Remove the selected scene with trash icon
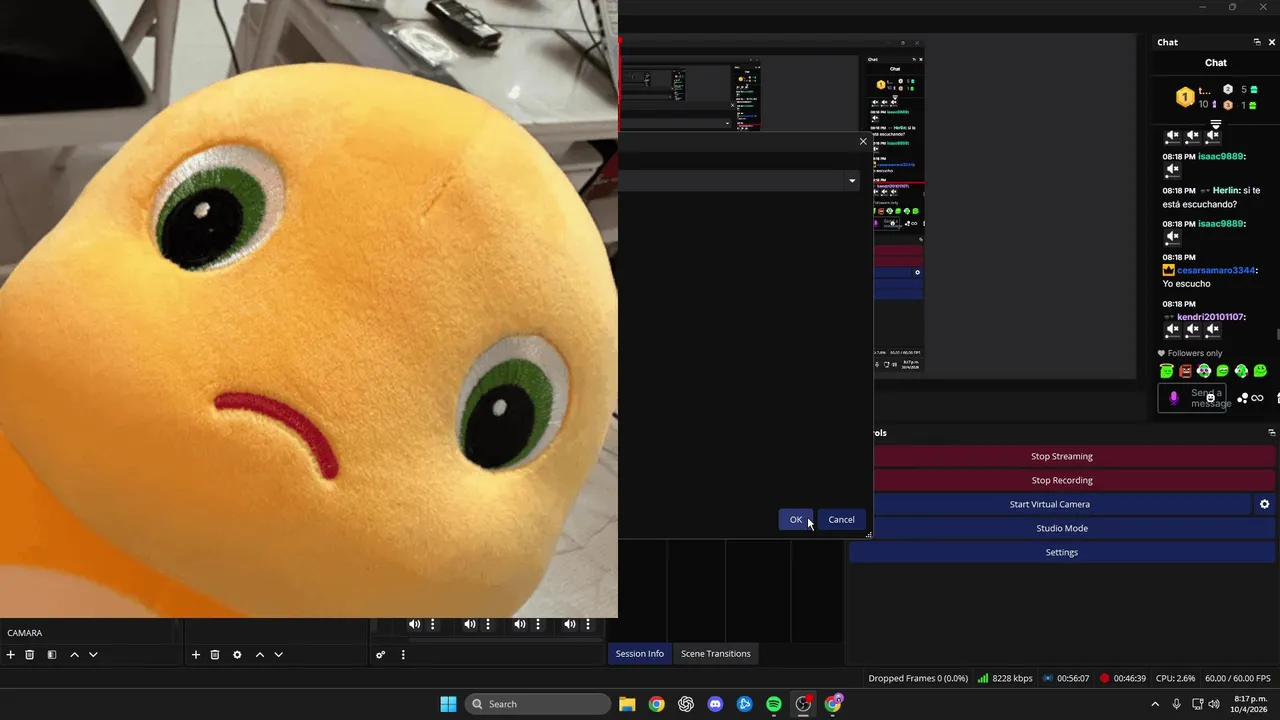 pos(30,655)
